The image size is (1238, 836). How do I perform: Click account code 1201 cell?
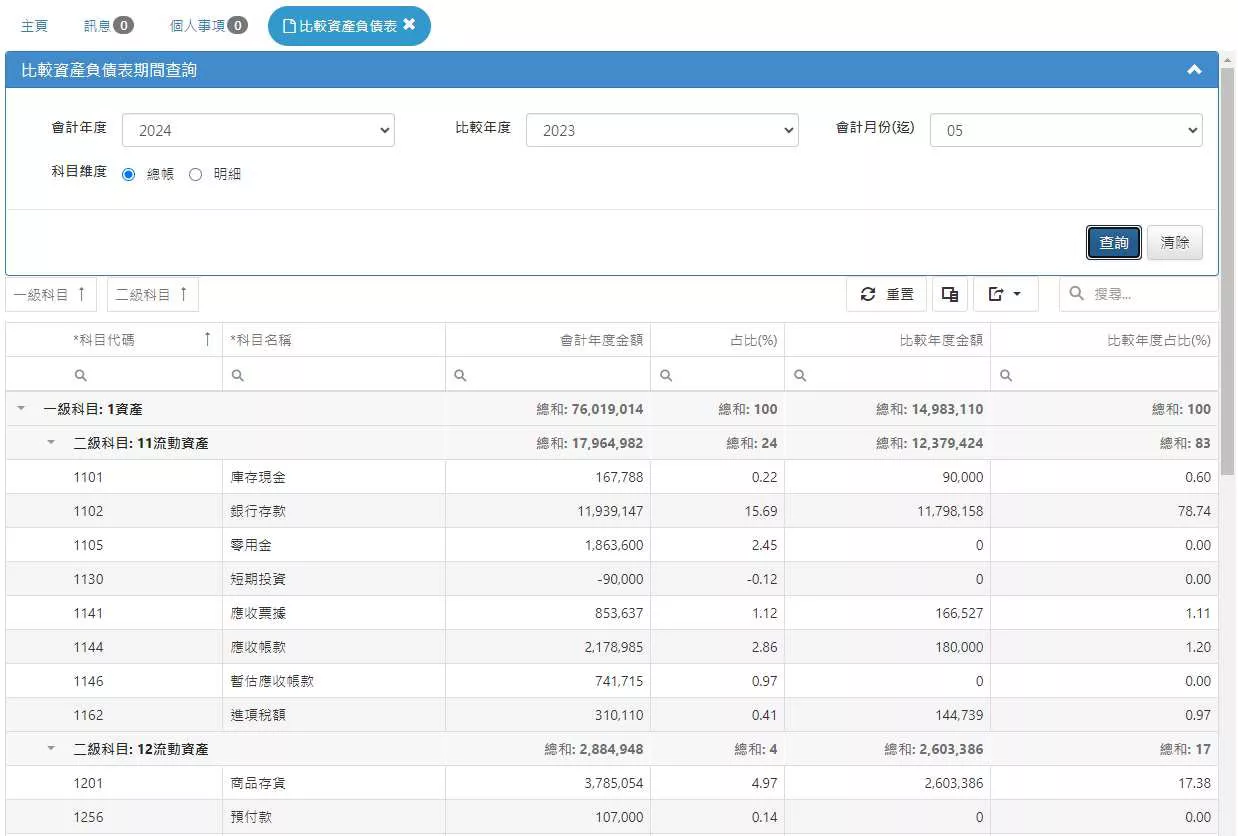point(114,783)
